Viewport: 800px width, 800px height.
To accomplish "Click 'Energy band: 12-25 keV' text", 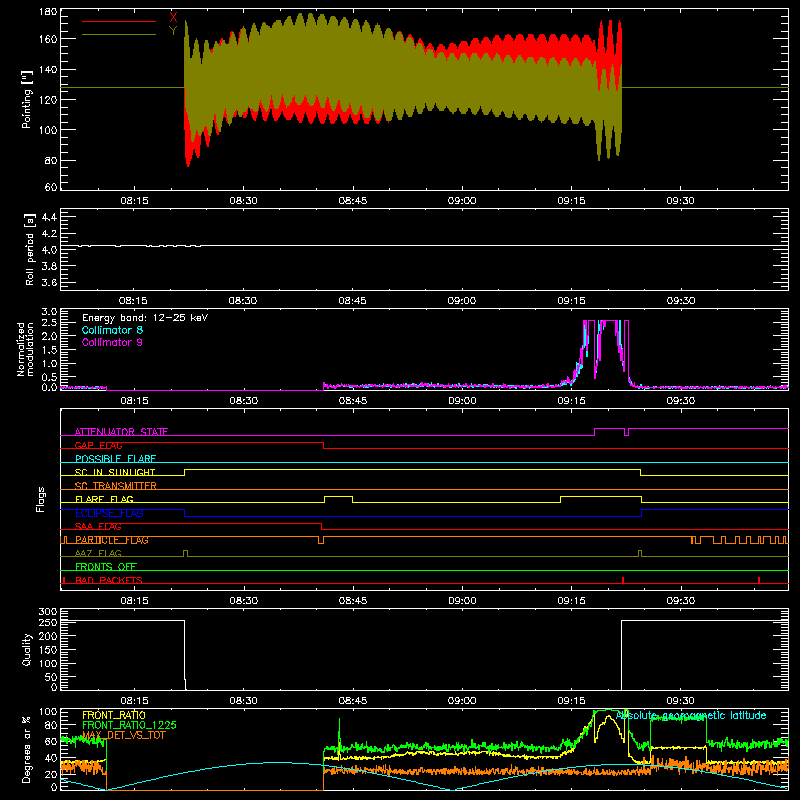I will [145, 318].
